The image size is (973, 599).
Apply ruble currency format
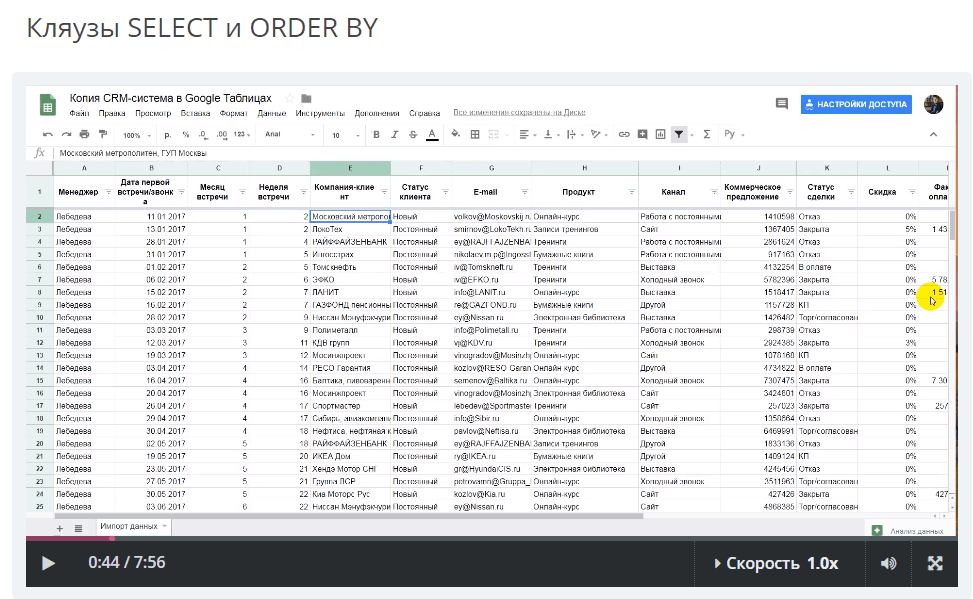(168, 135)
